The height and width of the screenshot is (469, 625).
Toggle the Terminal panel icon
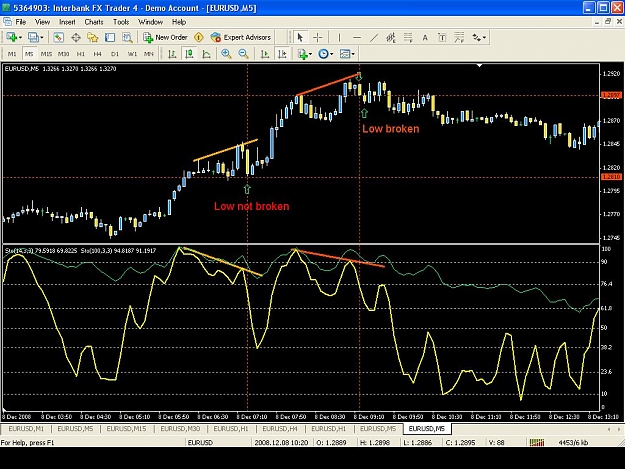click(x=110, y=37)
